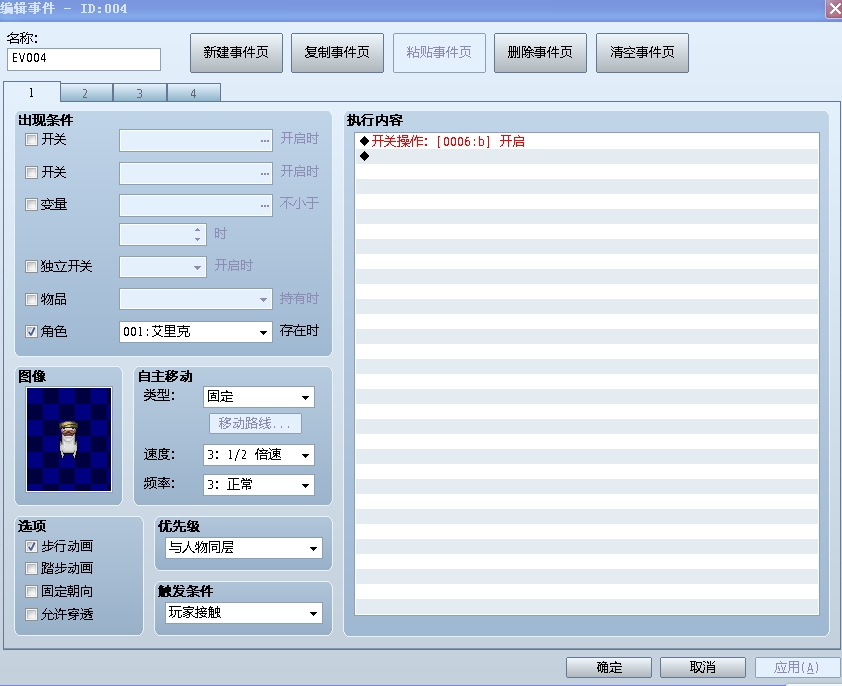
Task: Open the 触发条件 dropdown 玩家接触
Action: tap(244, 613)
